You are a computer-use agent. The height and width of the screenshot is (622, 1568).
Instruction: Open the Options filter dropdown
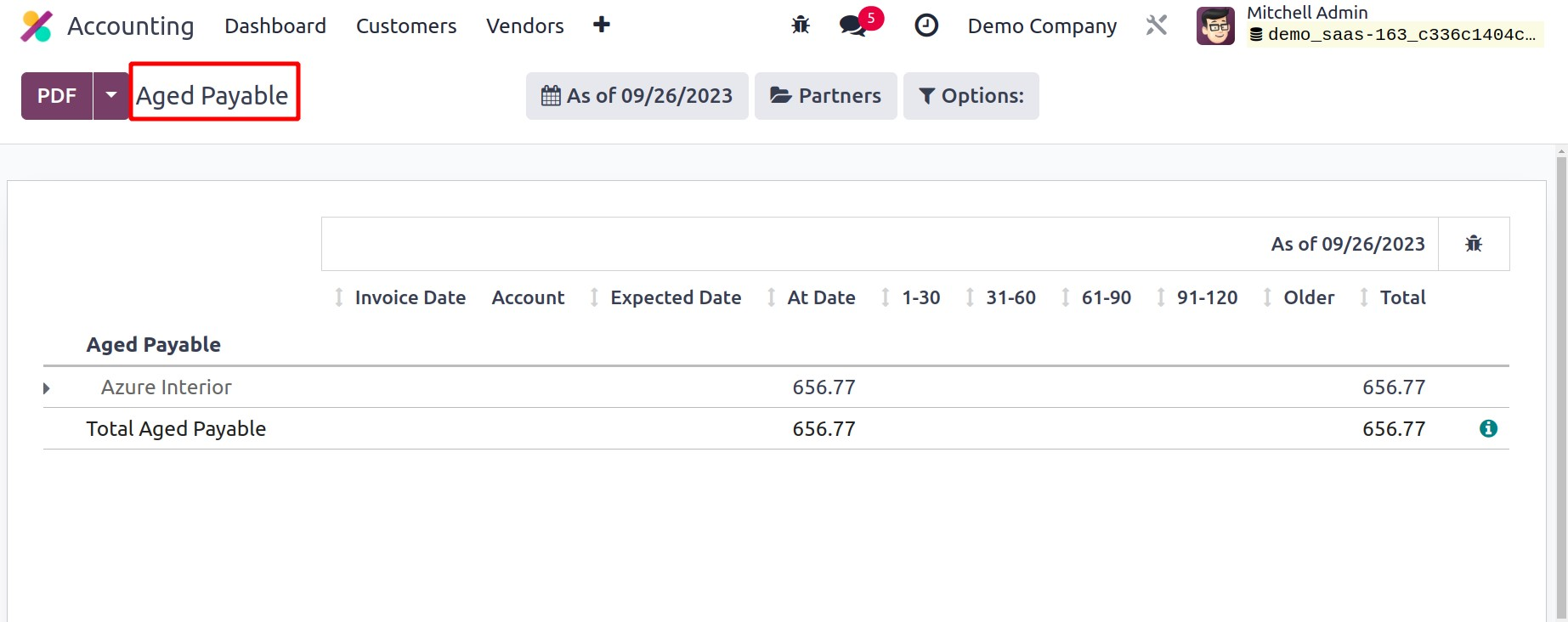click(x=971, y=96)
